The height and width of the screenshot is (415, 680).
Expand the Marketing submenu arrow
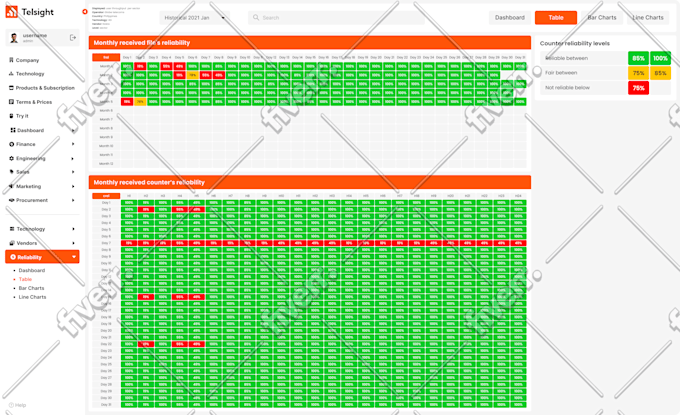pyautogui.click(x=73, y=186)
